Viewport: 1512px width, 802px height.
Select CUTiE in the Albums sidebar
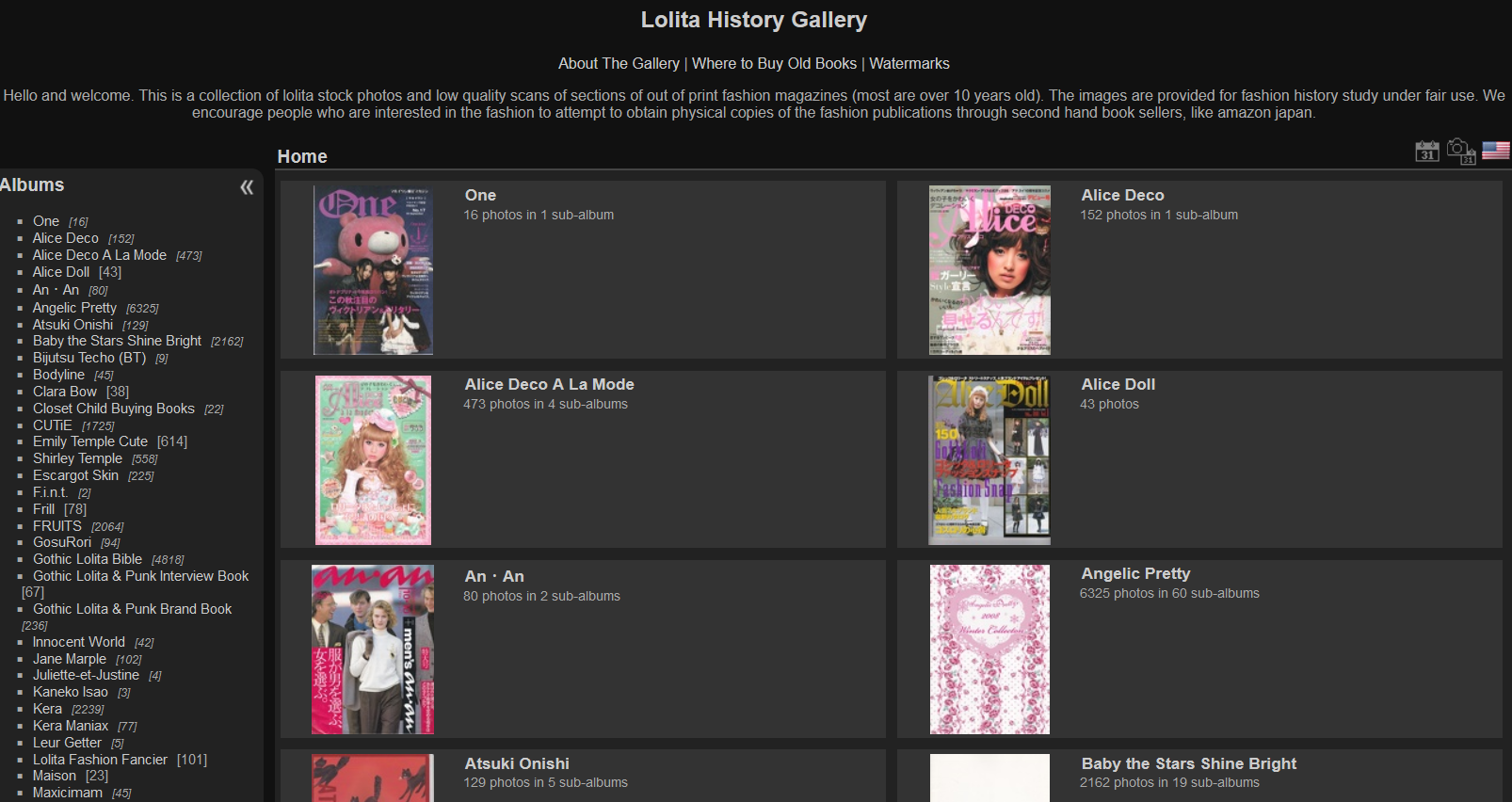click(x=53, y=425)
